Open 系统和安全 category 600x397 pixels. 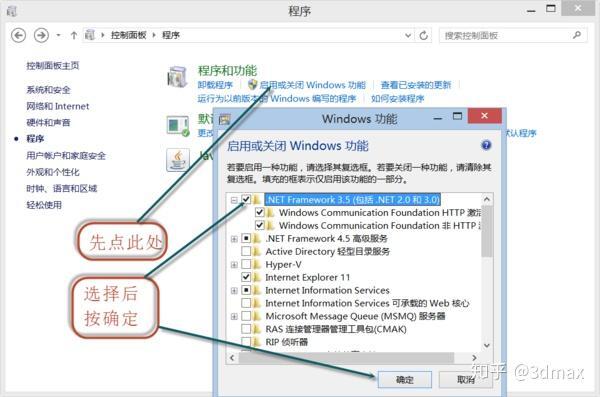click(x=48, y=90)
